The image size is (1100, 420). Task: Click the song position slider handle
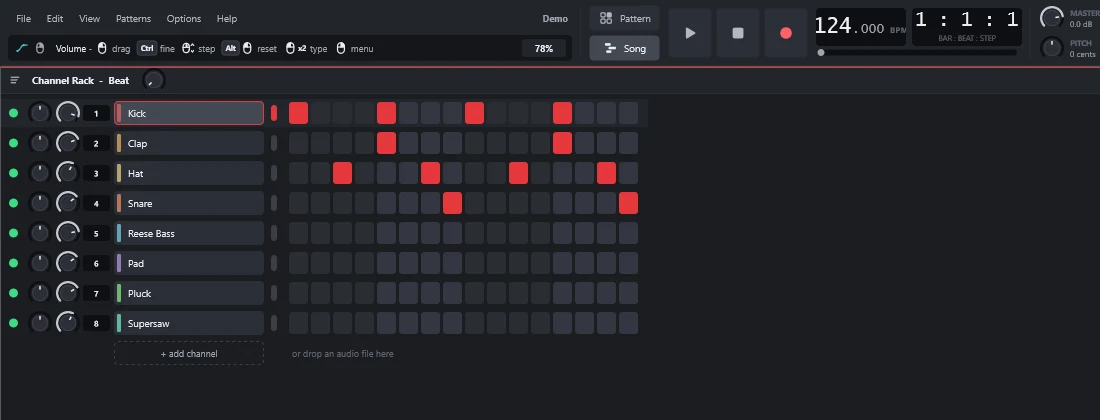(x=821, y=53)
